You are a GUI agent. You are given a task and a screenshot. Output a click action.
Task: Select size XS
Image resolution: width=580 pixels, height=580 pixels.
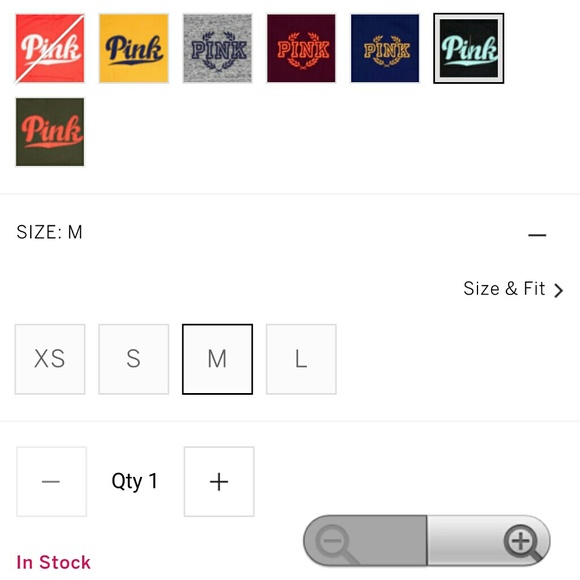pos(50,359)
